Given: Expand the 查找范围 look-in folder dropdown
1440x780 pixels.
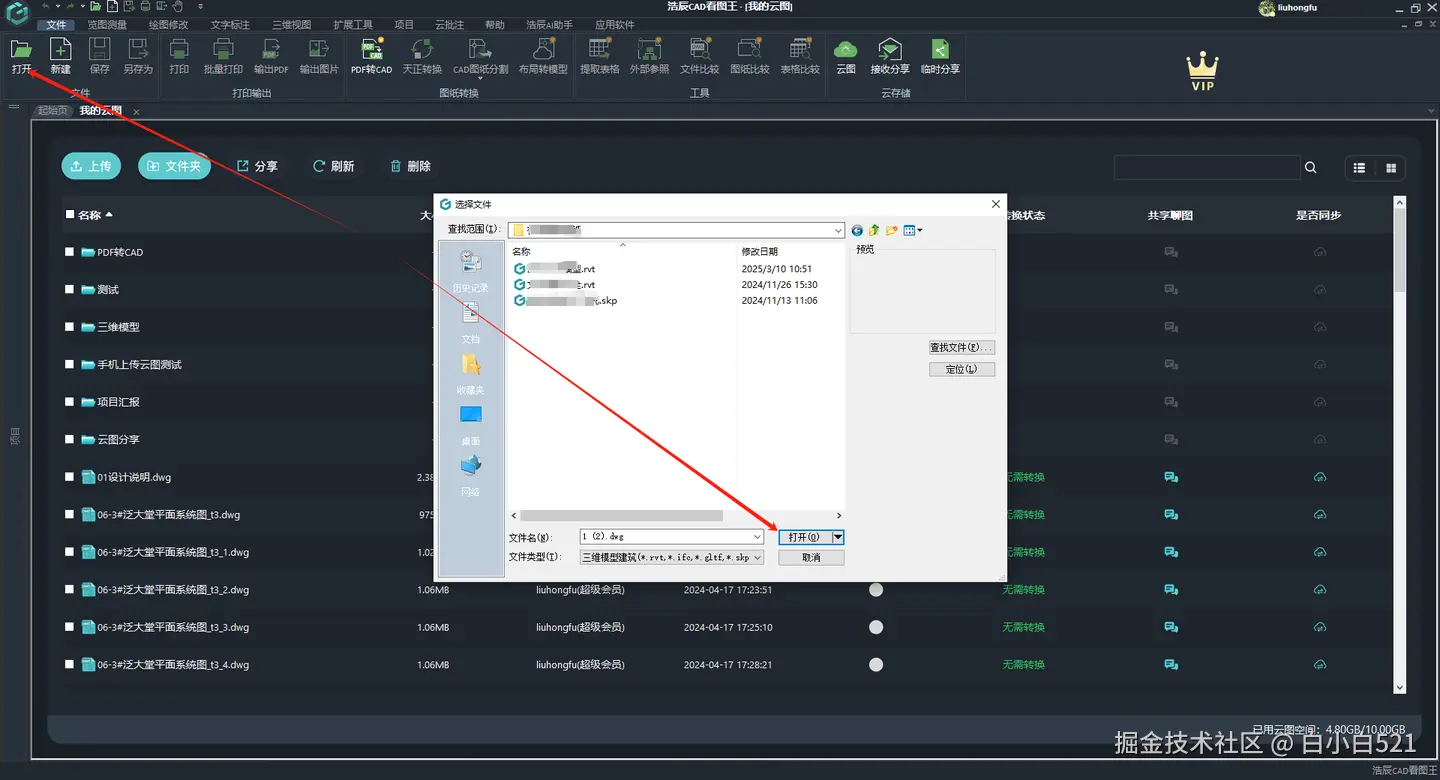Looking at the screenshot, I should tap(838, 230).
